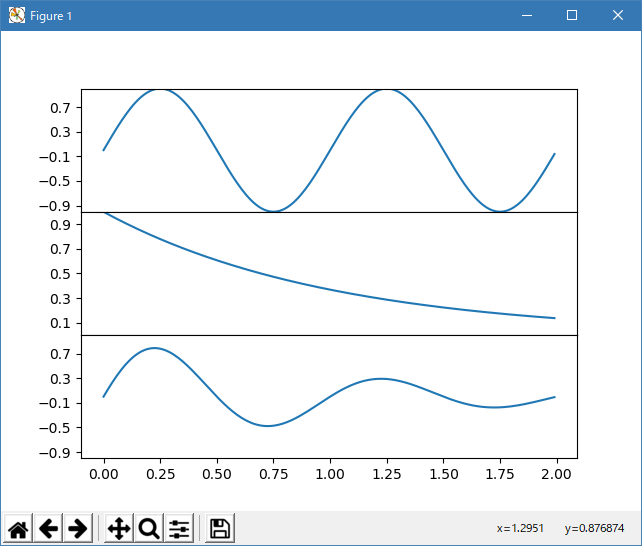Save the figure using floppy disk icon
This screenshot has height=546, width=642.
(x=221, y=529)
